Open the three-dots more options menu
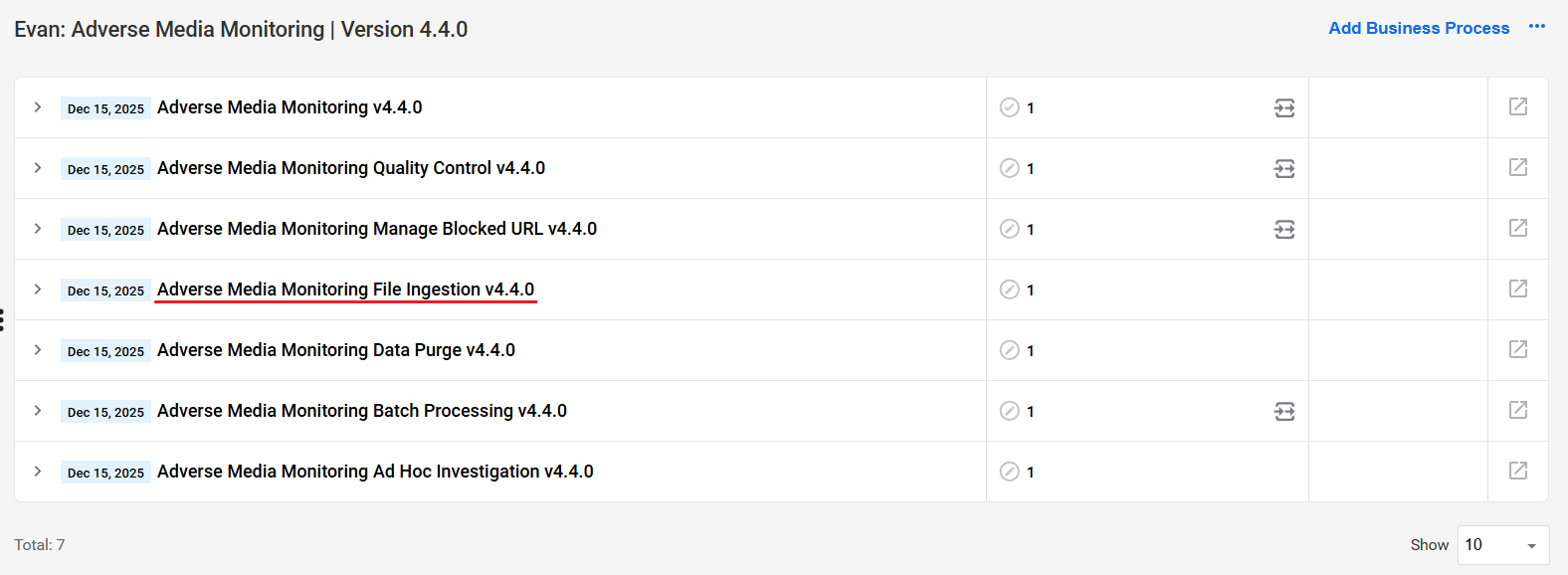Screen dimensions: 1568x575 point(1537,27)
